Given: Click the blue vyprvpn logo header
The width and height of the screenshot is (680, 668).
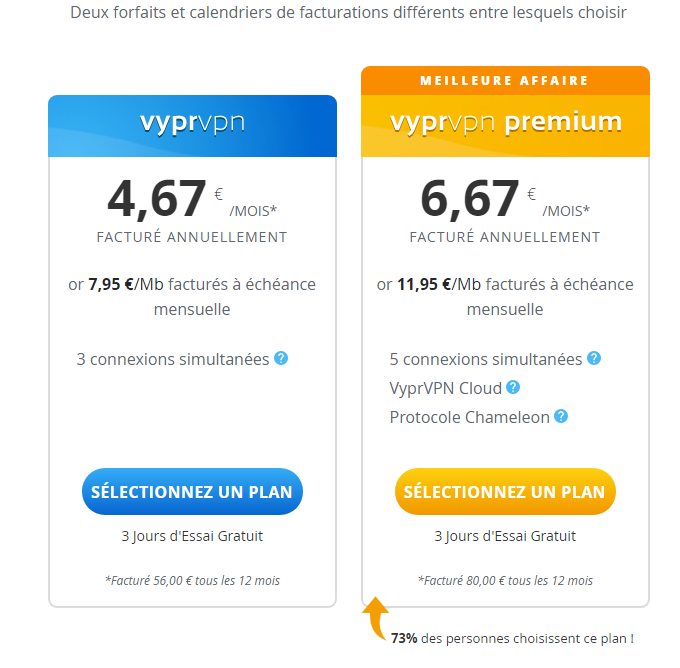Looking at the screenshot, I should click(193, 126).
